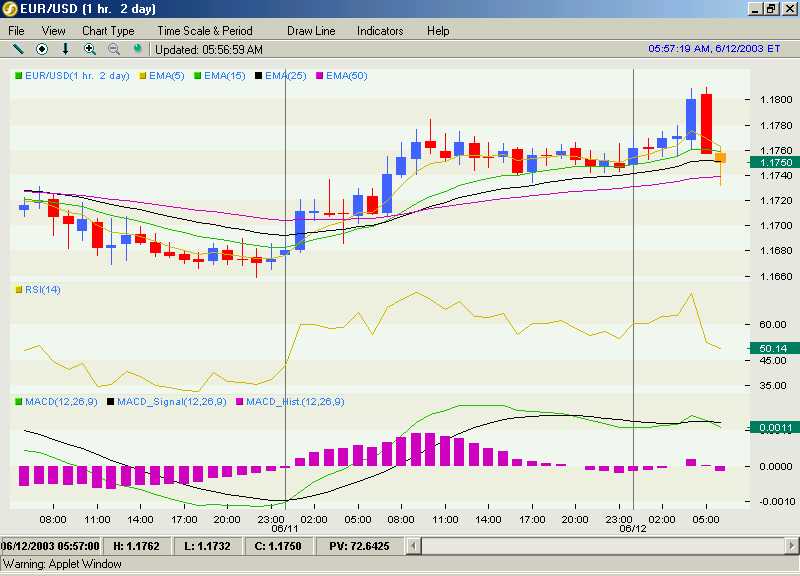Open the Draw Line menu
800x576 pixels.
311,31
